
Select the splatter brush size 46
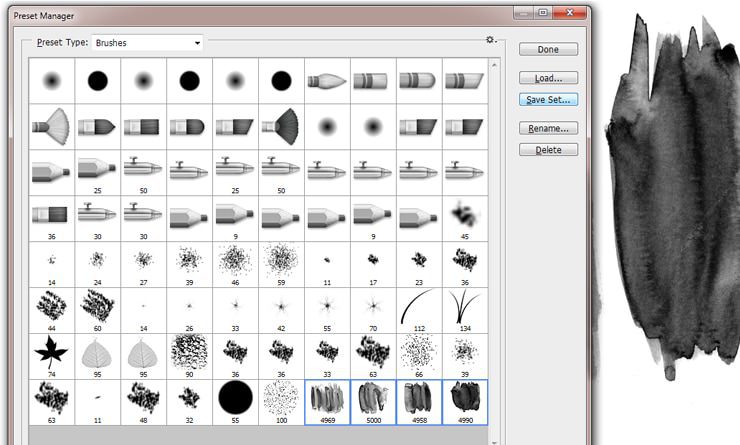pos(235,265)
